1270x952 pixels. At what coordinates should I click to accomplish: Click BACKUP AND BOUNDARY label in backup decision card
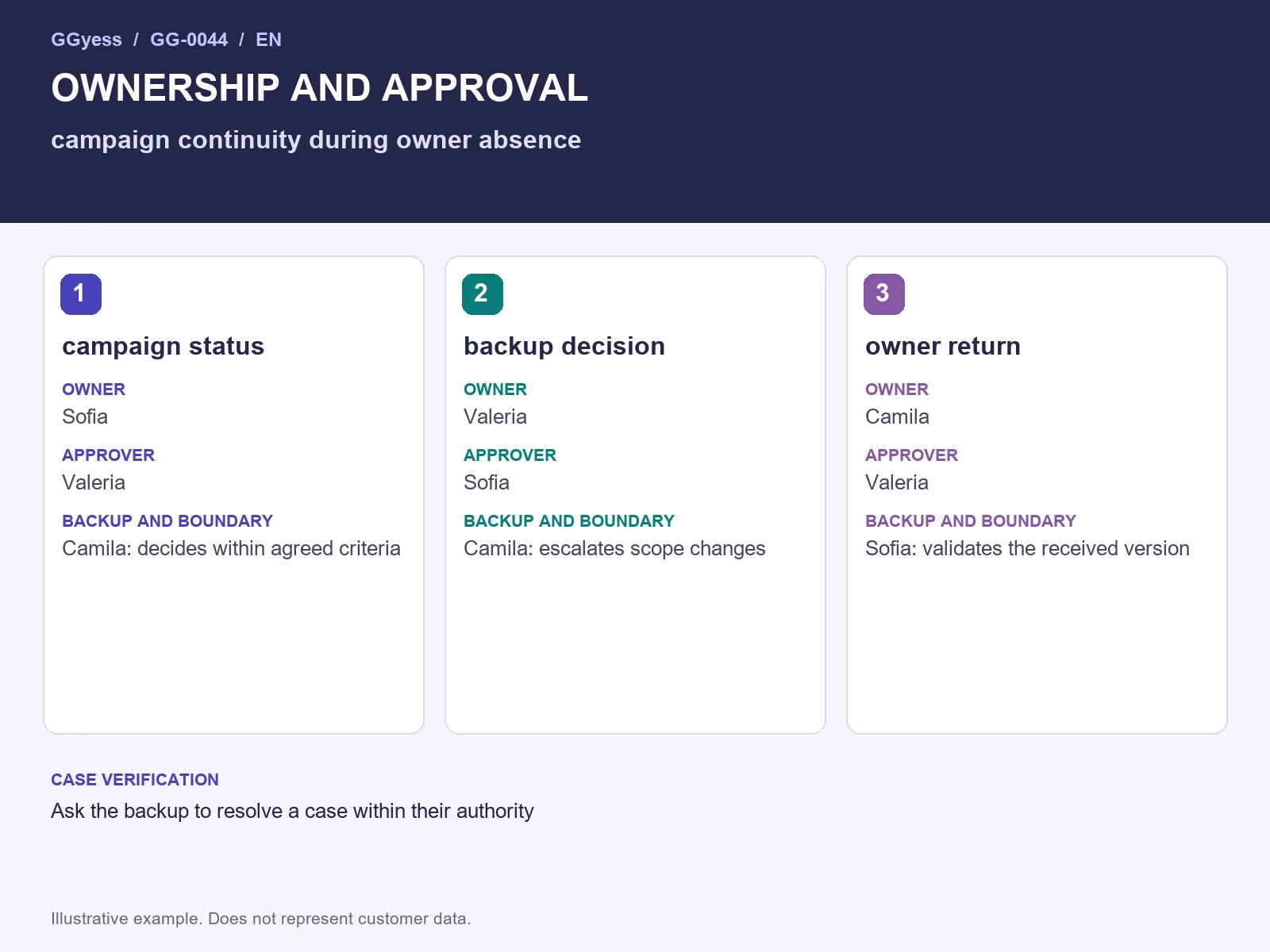569,521
